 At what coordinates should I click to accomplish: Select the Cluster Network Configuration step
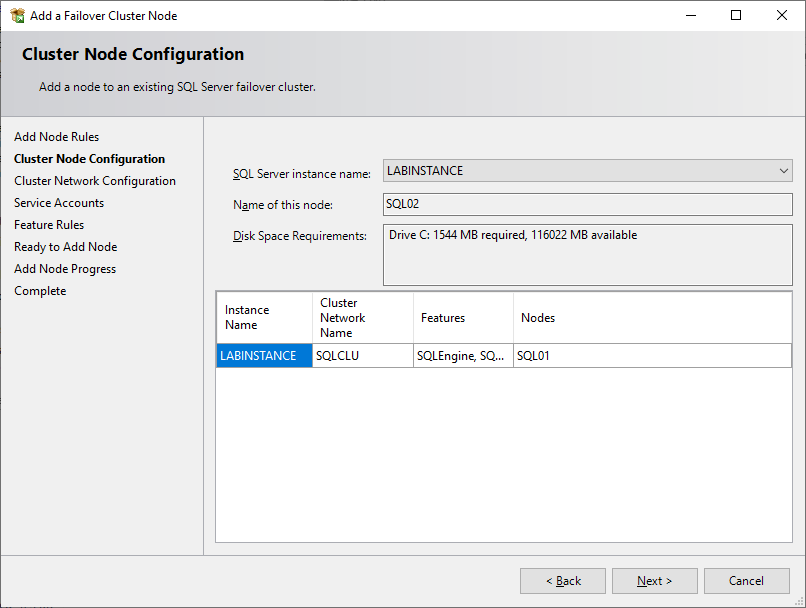coord(95,181)
